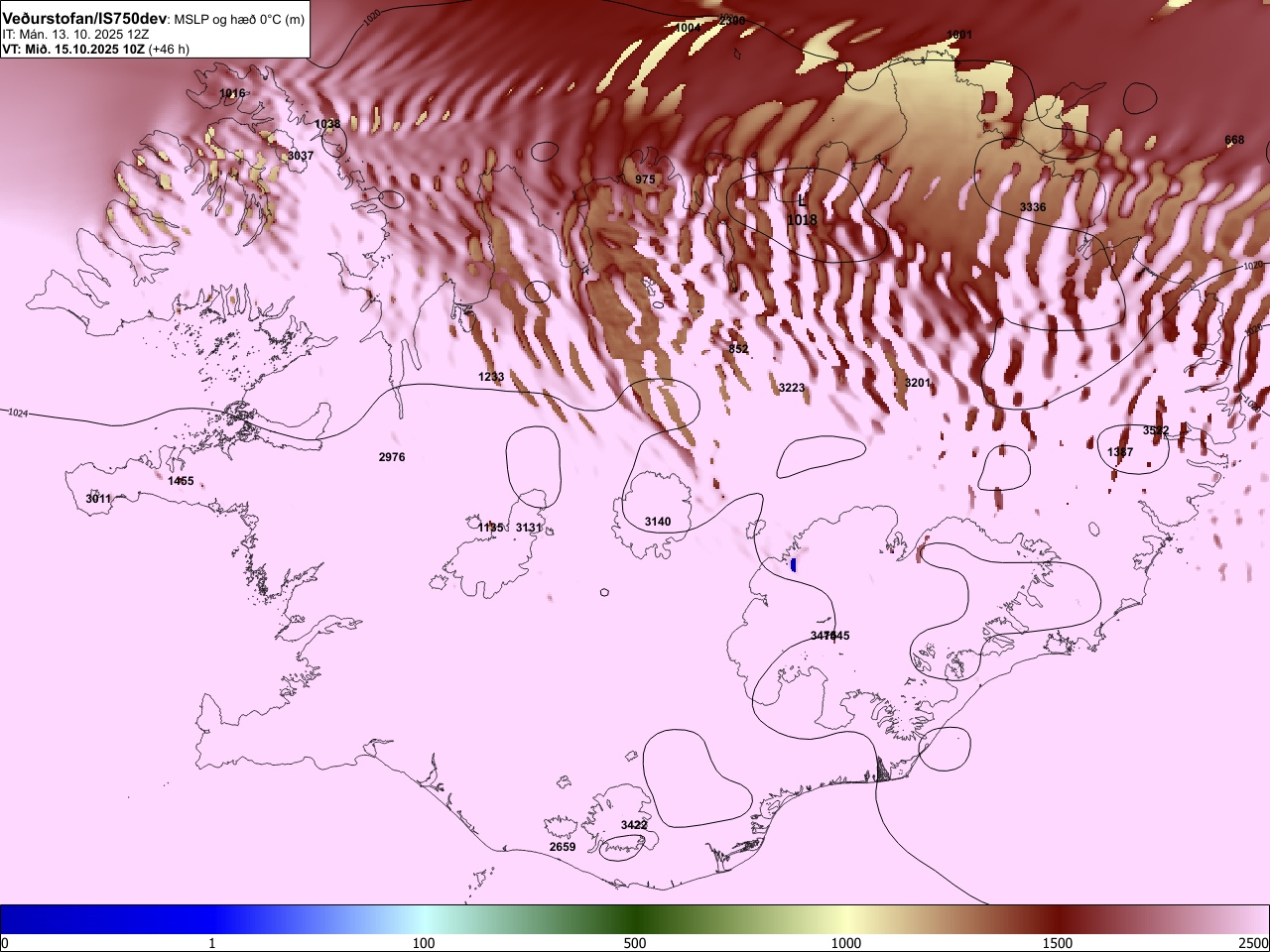Select the 2300 height label

(x=732, y=20)
